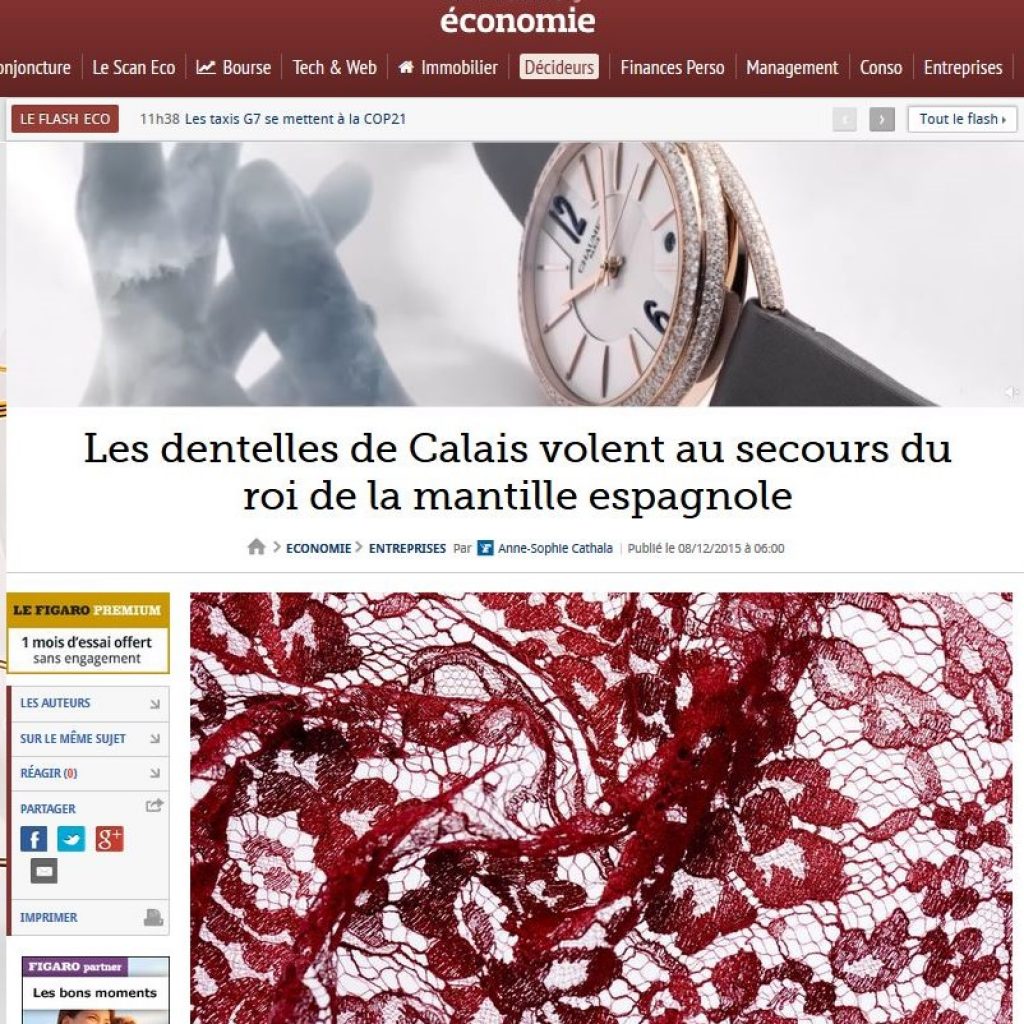Select the Décideurs navigation tab

[559, 67]
